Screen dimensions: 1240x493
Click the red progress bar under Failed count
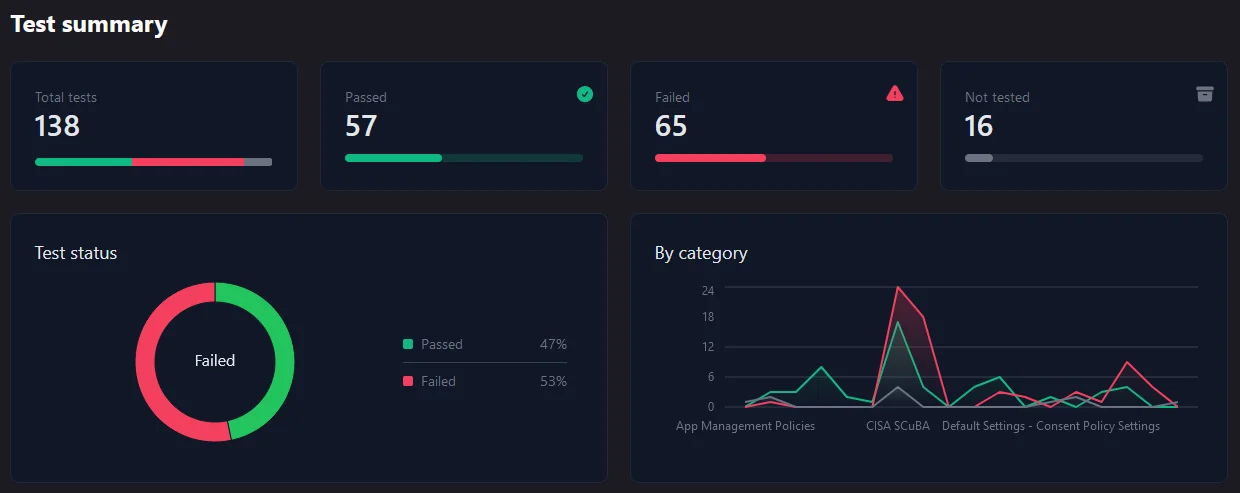pyautogui.click(x=710, y=158)
